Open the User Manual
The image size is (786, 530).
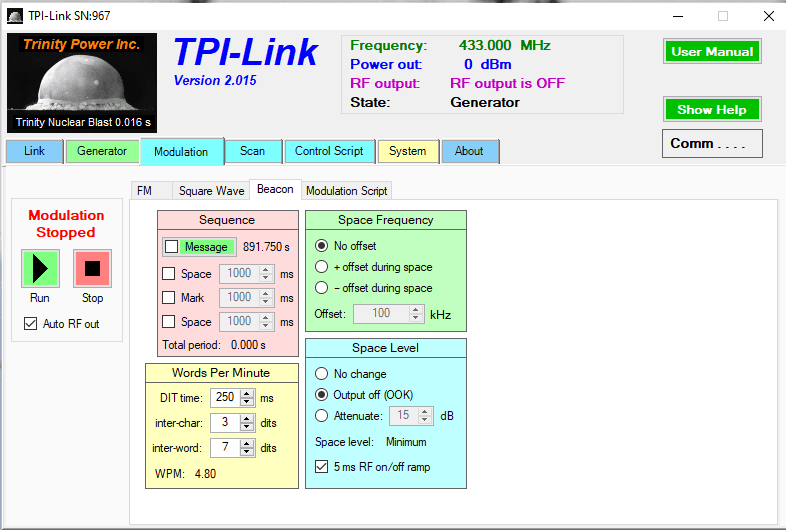click(x=711, y=52)
